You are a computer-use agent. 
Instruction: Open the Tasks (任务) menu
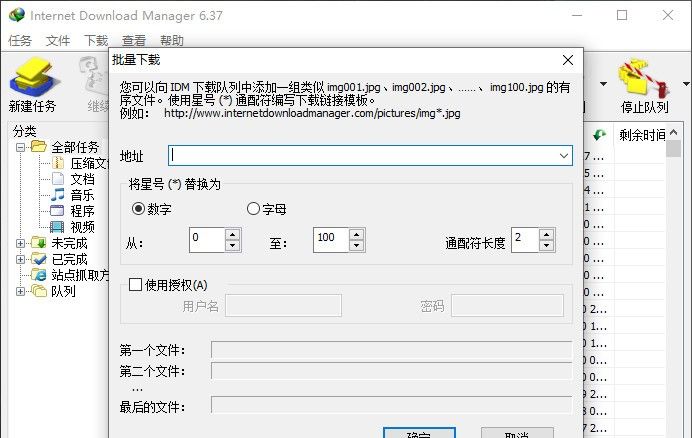coord(20,41)
